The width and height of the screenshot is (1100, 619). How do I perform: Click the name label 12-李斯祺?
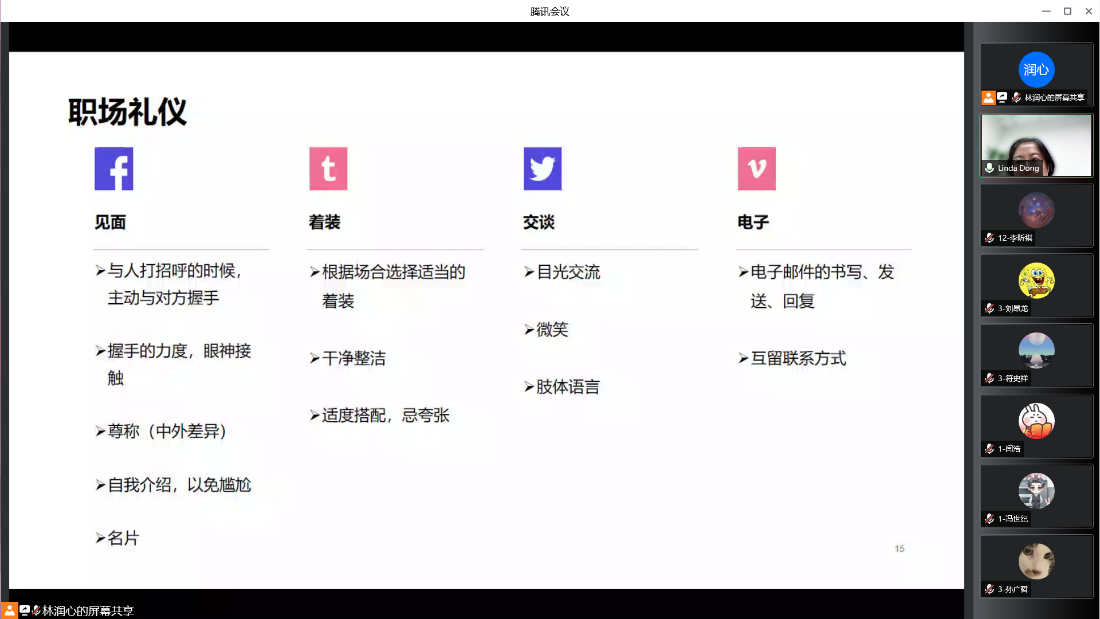pyautogui.click(x=1015, y=238)
